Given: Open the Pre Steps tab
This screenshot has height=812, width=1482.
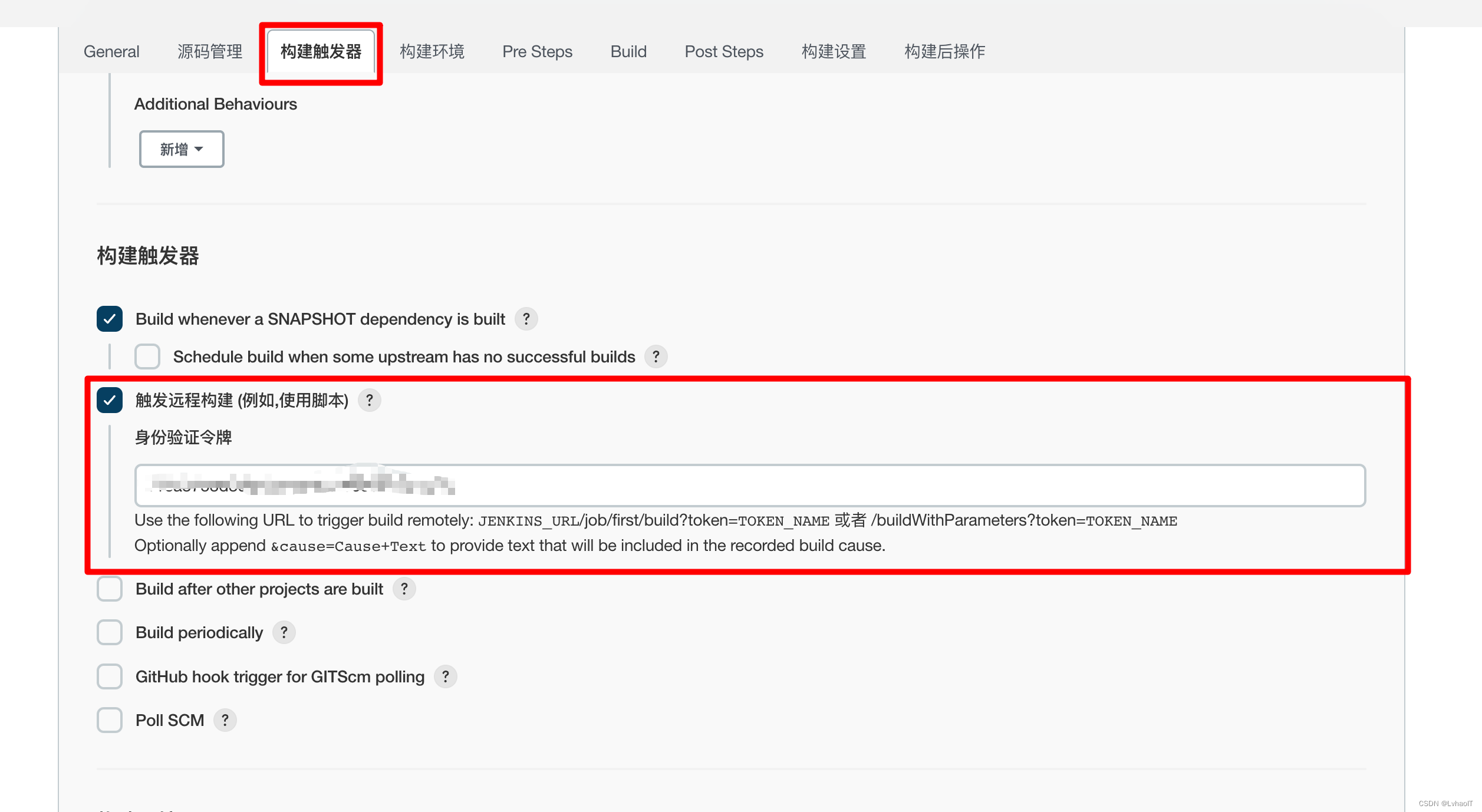Looking at the screenshot, I should click(x=537, y=52).
